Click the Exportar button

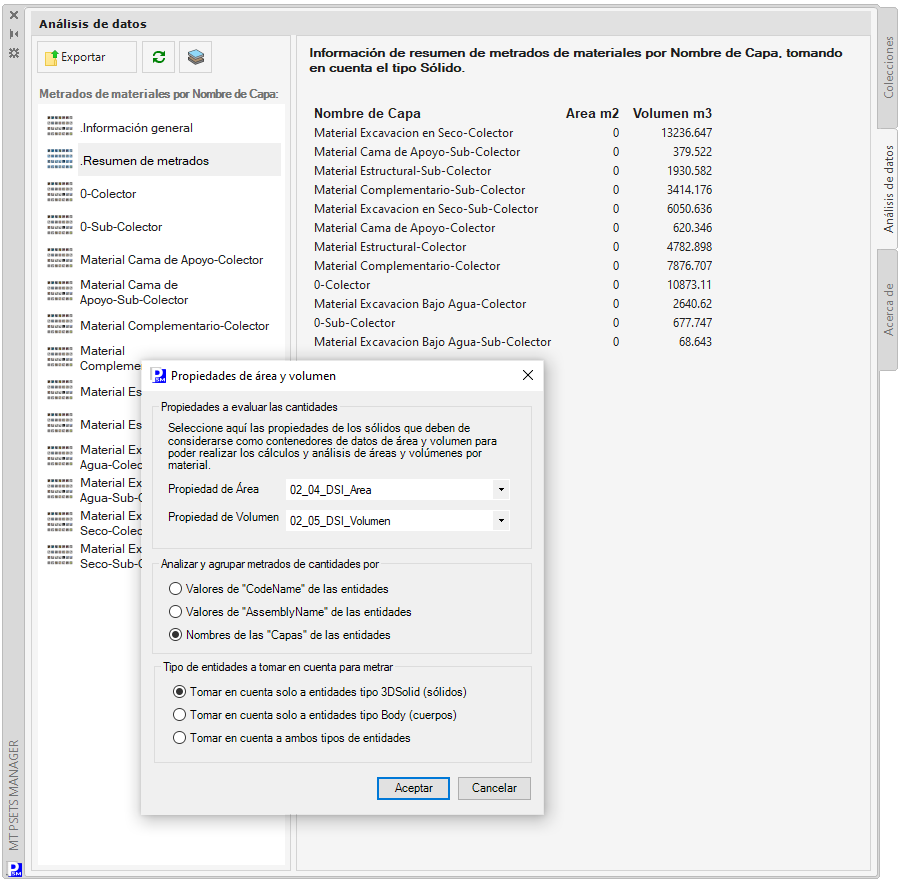(87, 57)
